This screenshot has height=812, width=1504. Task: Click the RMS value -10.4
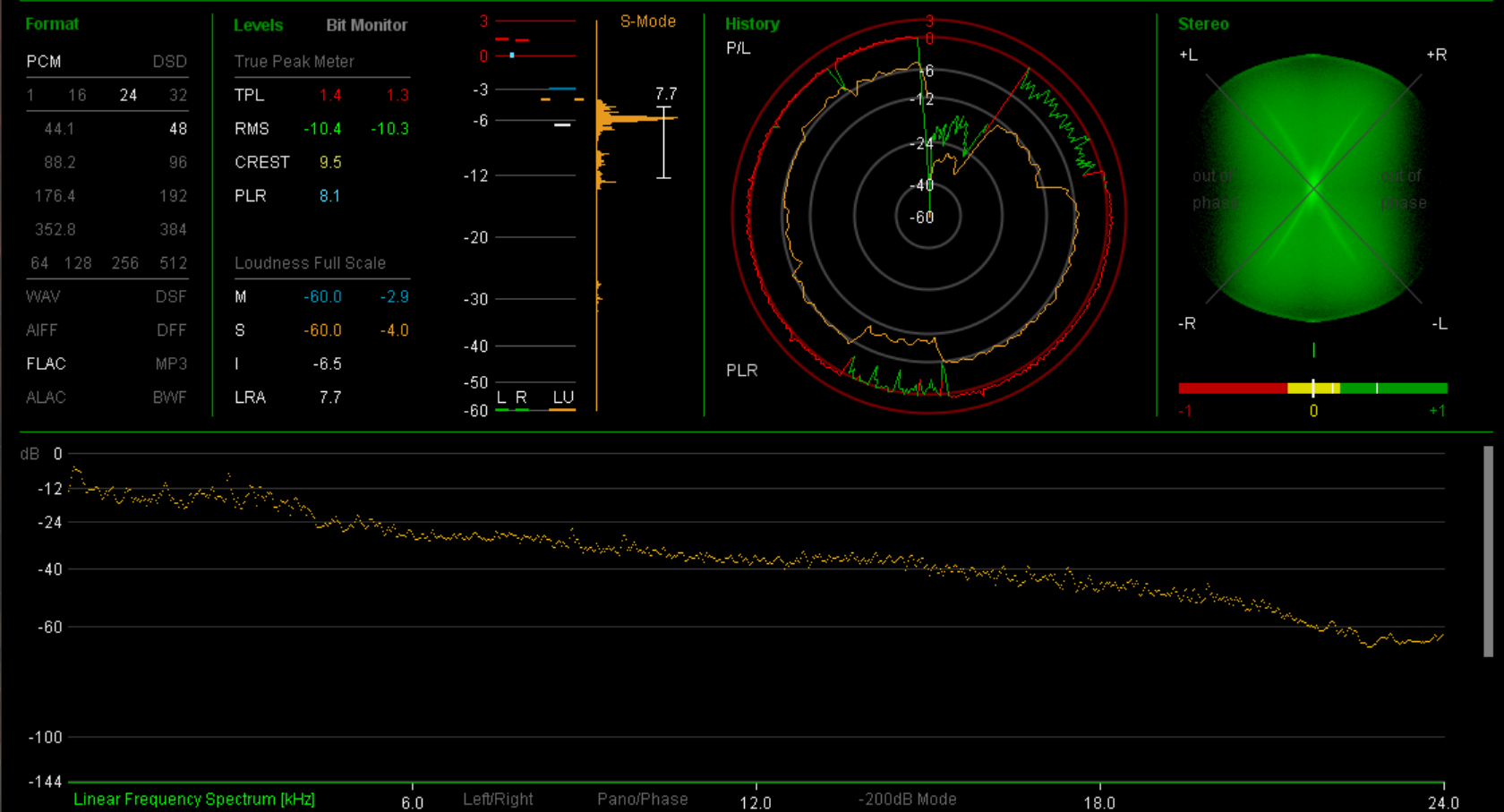point(322,129)
